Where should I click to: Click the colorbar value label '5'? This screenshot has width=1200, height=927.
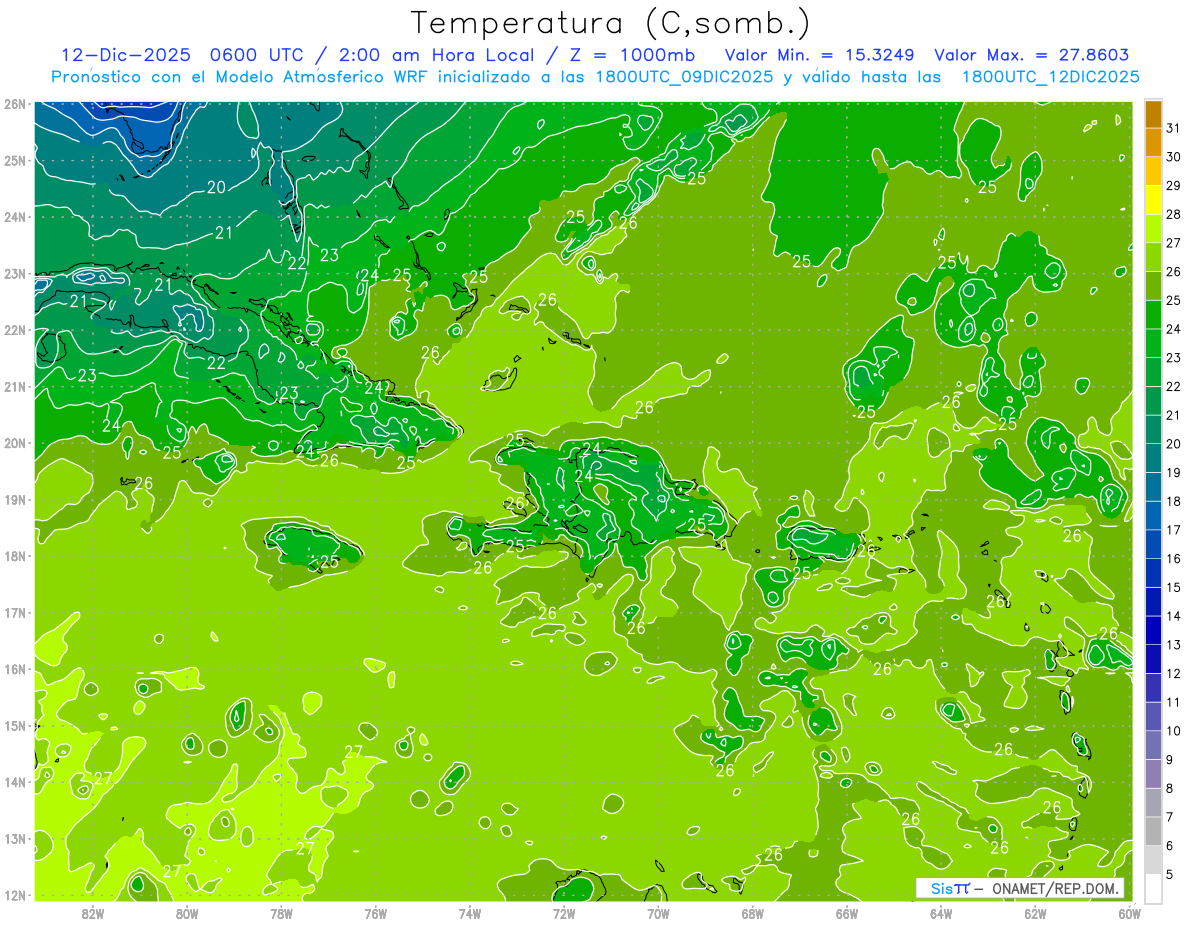coord(1170,875)
